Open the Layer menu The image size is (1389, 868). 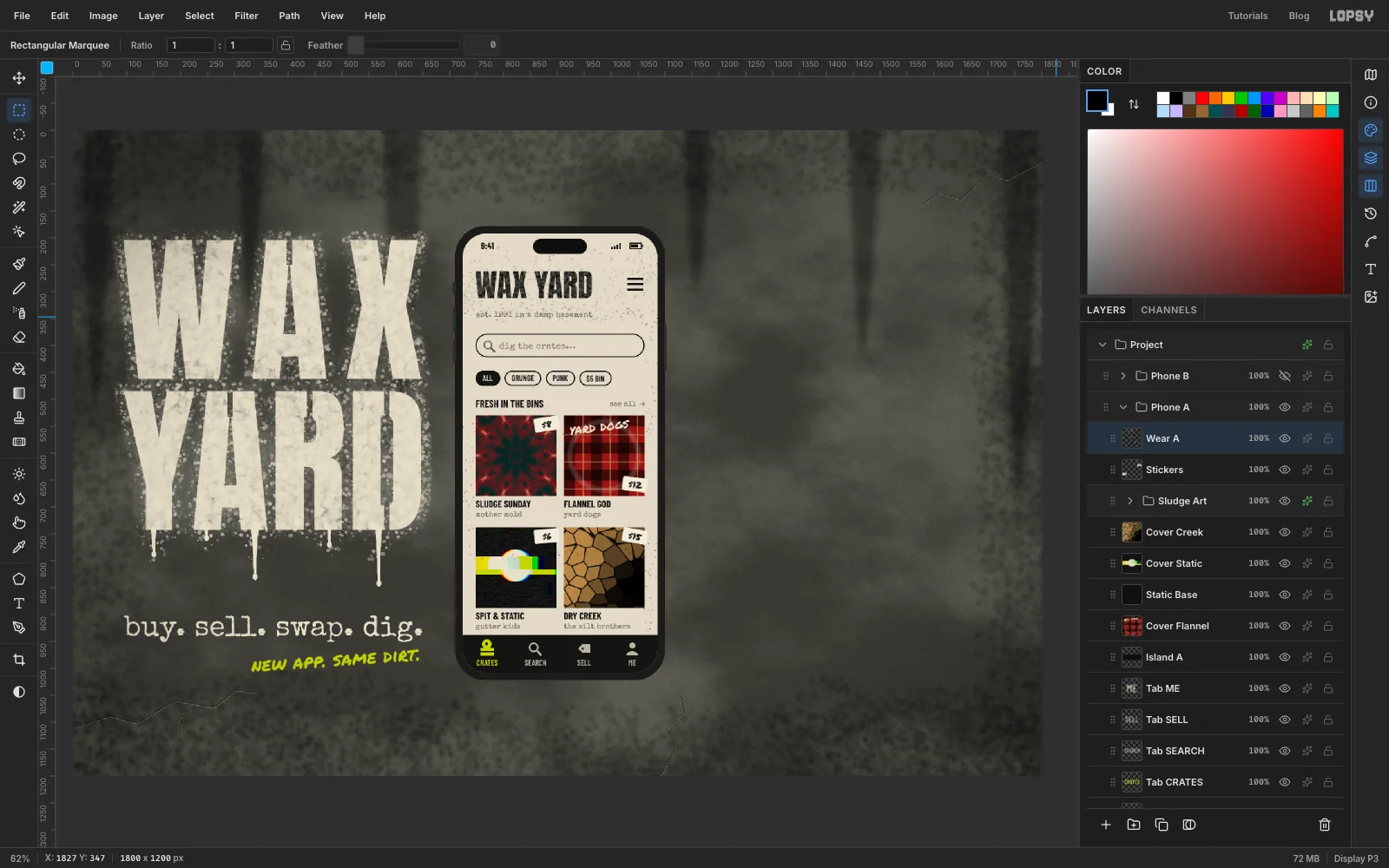click(x=151, y=16)
